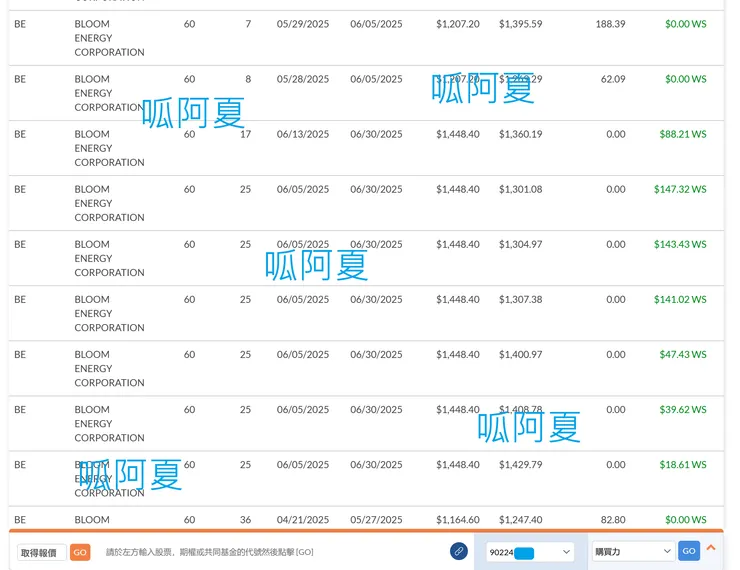Click the $0.00 WS value in the 62.09 row
This screenshot has width=740, height=570.
click(686, 79)
